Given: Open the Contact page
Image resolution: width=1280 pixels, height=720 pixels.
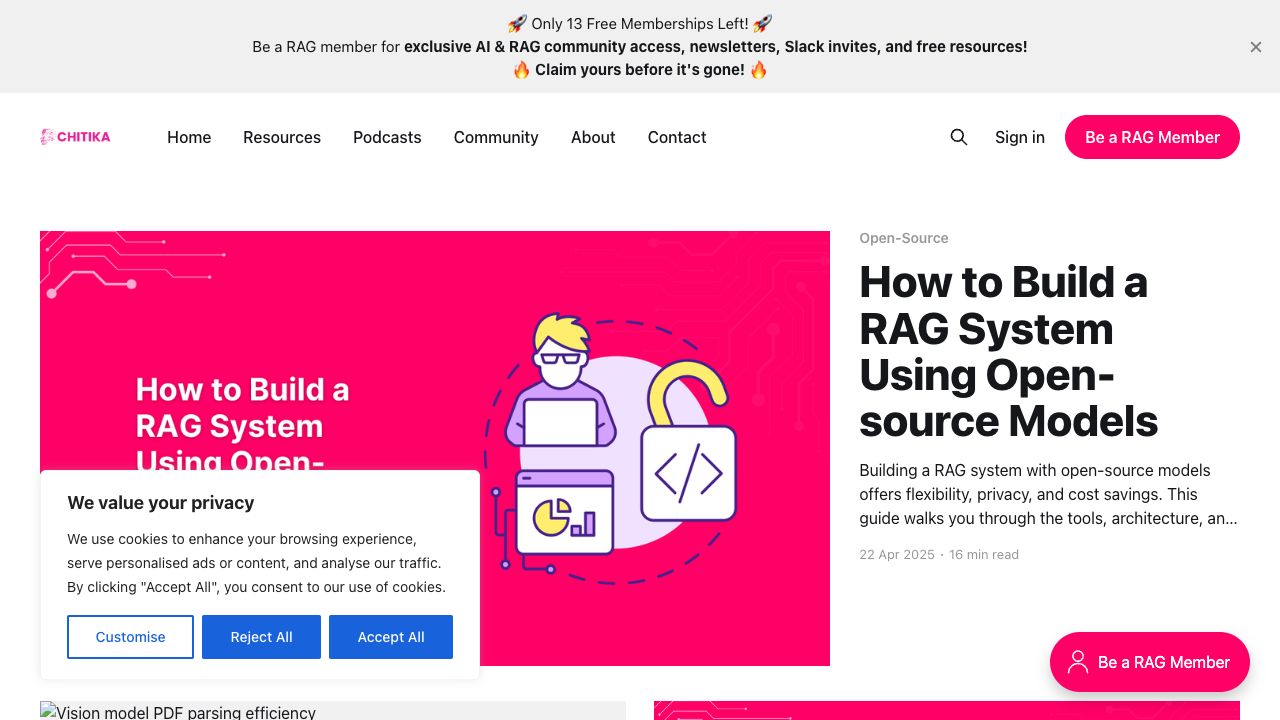Looking at the screenshot, I should pos(677,137).
